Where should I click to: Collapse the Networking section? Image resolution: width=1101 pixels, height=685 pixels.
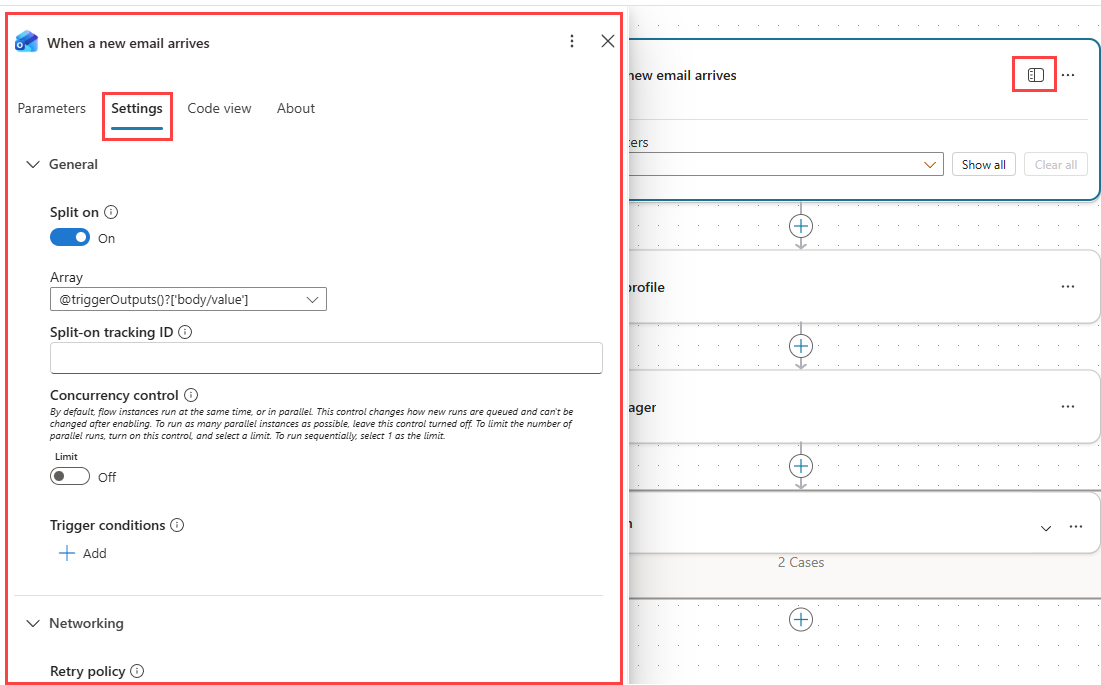(32, 623)
